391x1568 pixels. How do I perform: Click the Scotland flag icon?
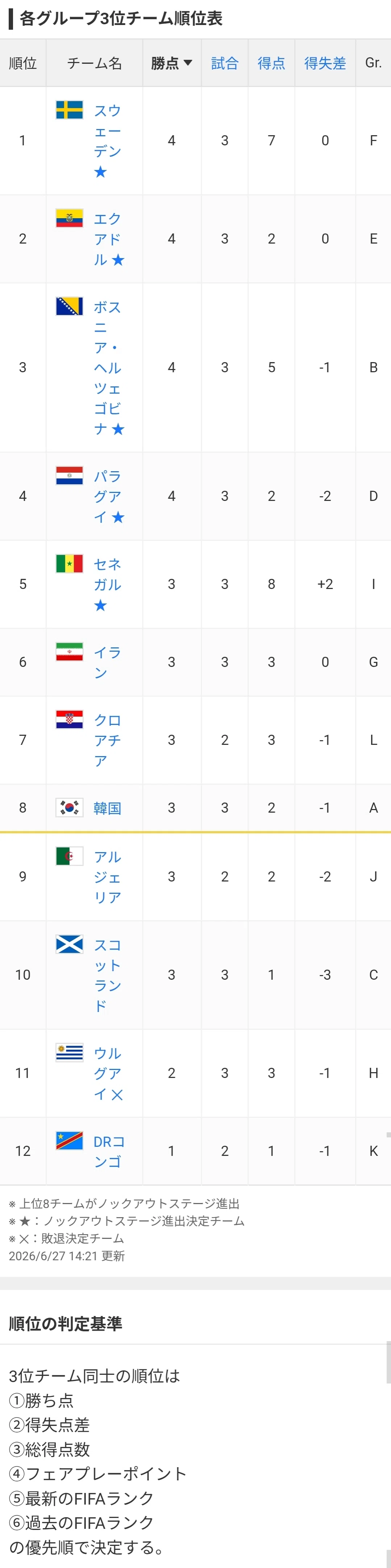coord(69,944)
